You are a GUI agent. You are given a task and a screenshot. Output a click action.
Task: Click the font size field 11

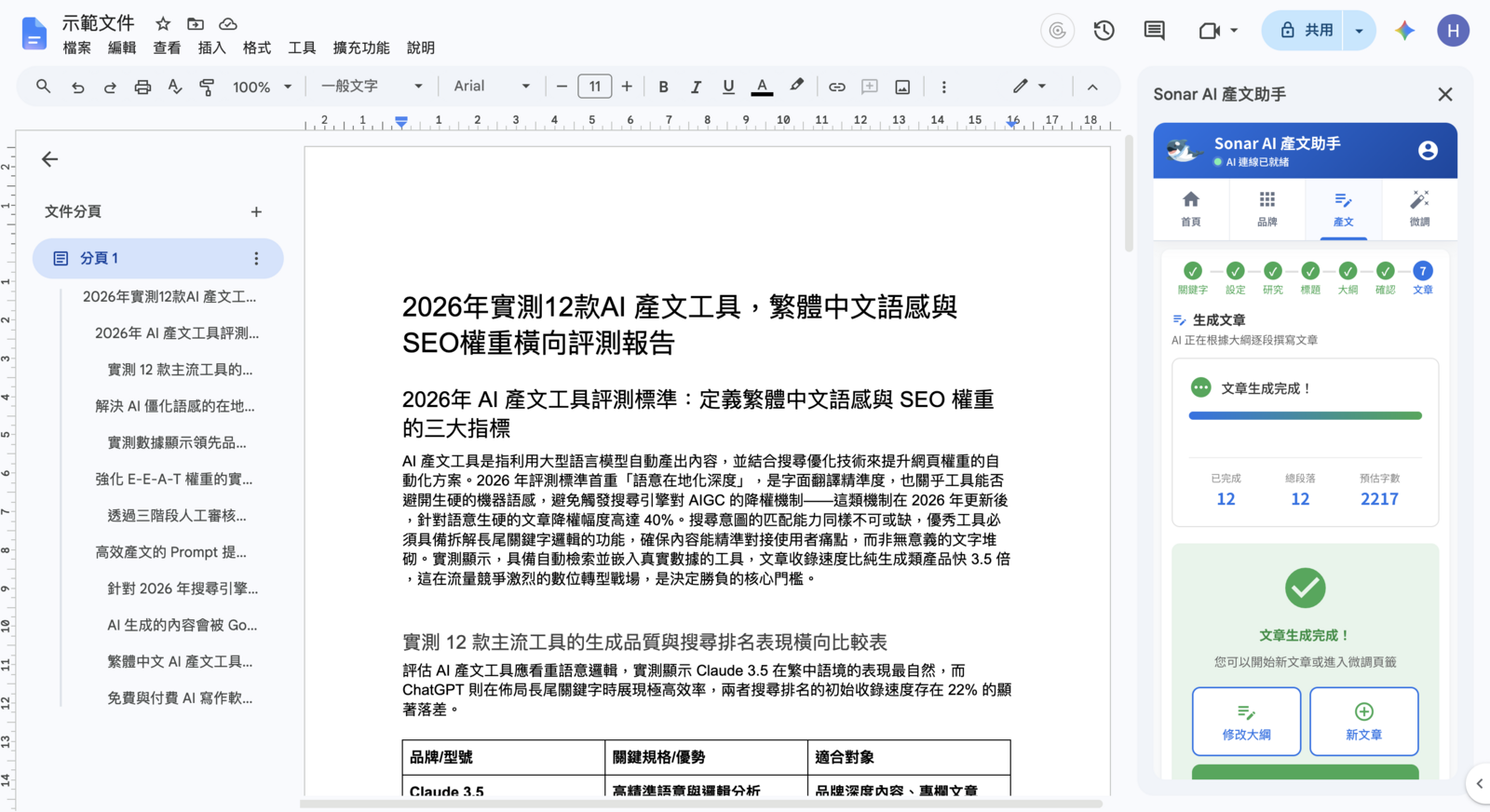(594, 87)
